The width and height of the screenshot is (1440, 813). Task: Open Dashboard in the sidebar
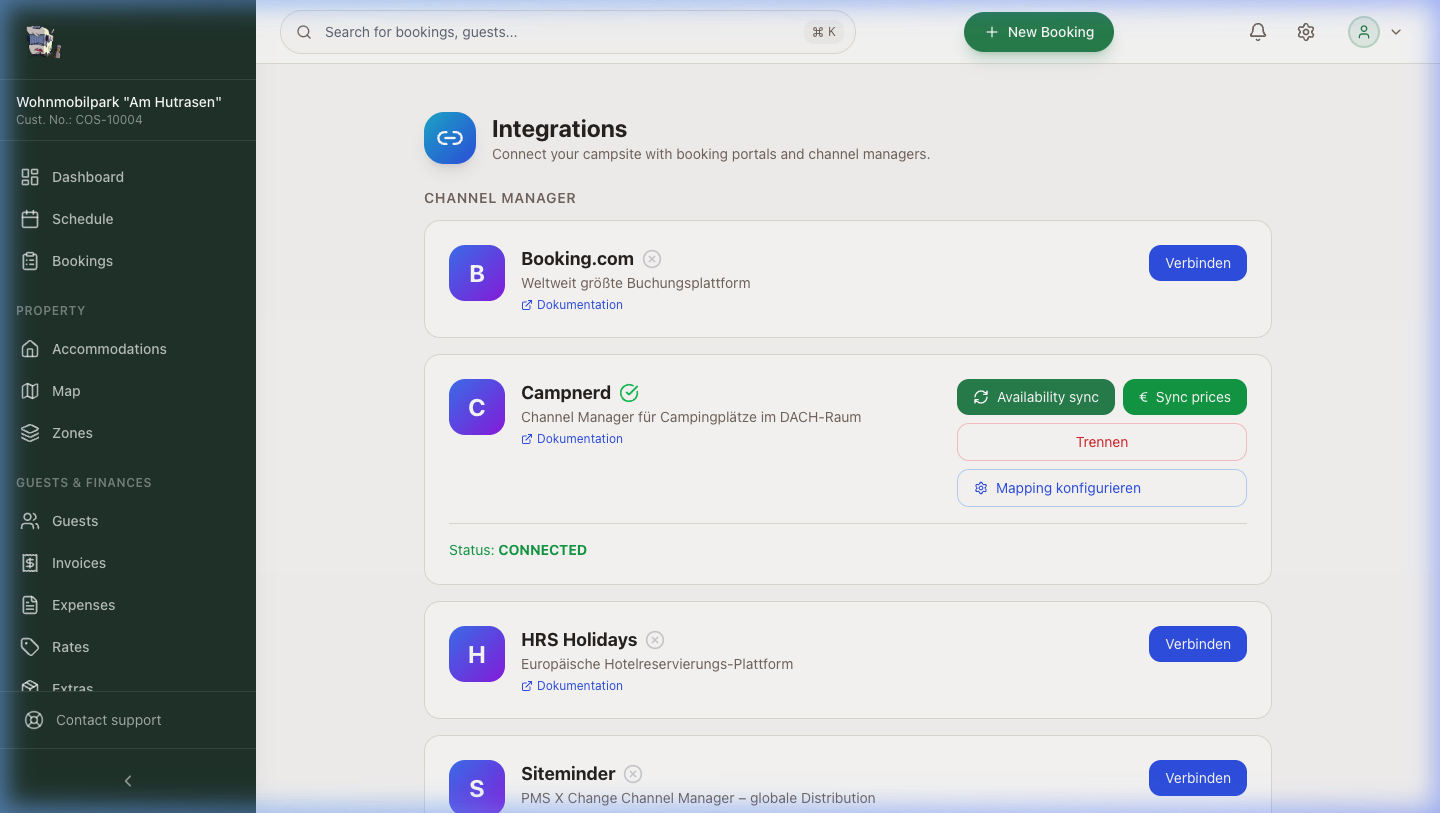pos(128,177)
